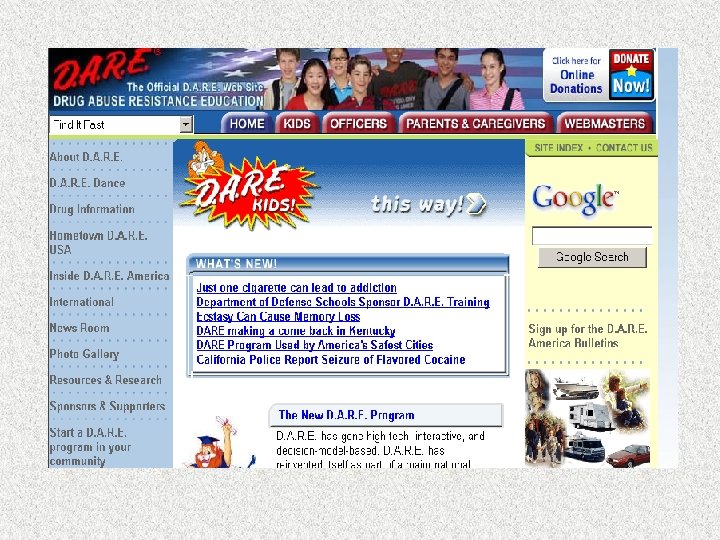Open Drug Information sidebar link
Image resolution: width=720 pixels, height=540 pixels.
pos(92,209)
